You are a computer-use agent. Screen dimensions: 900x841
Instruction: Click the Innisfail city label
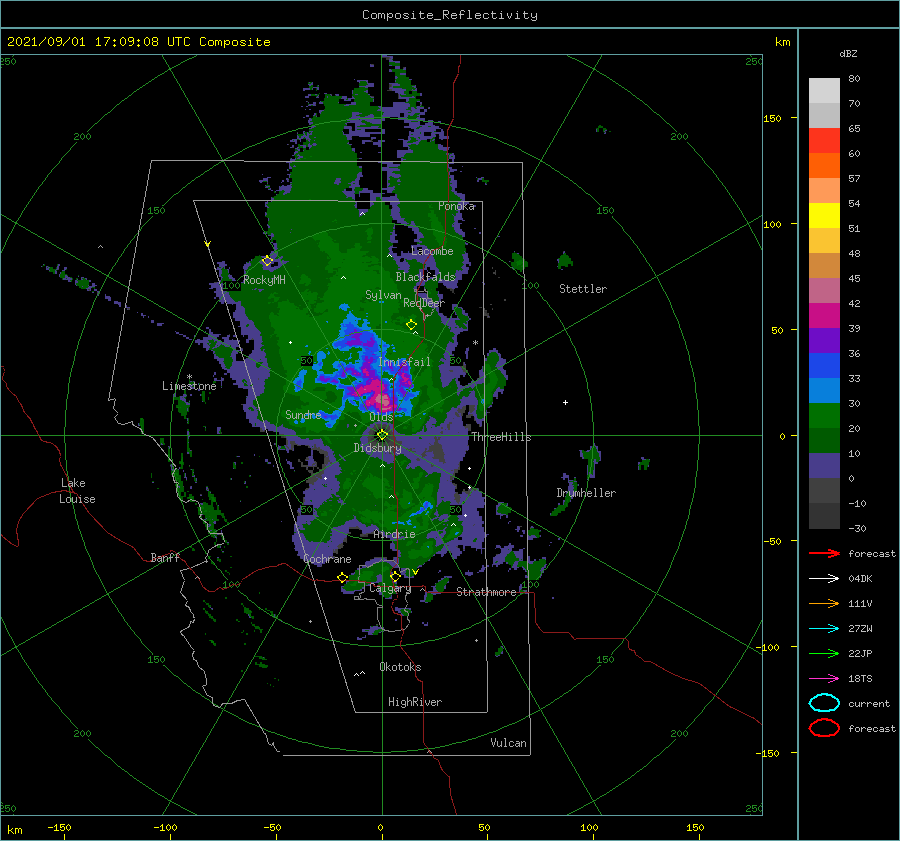404,362
